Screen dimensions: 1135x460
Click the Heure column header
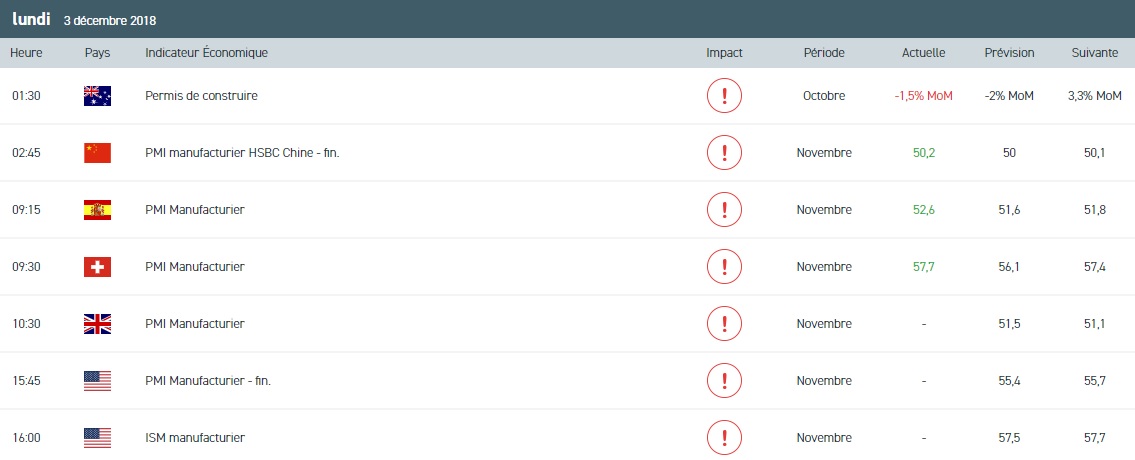pyautogui.click(x=25, y=53)
